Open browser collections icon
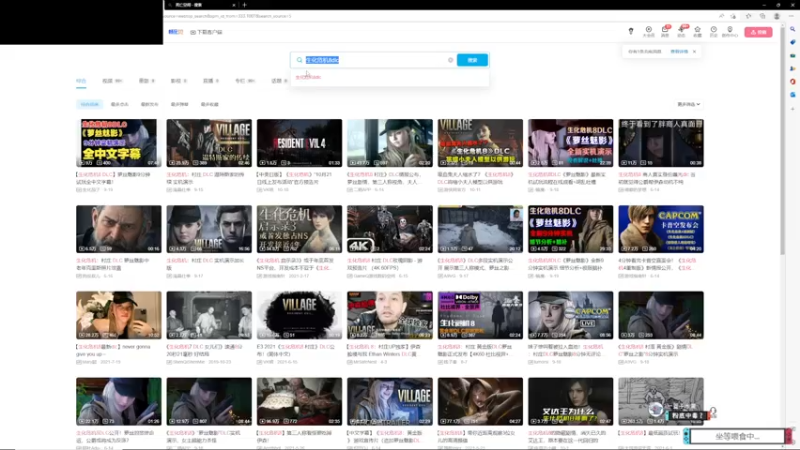This screenshot has width=800, height=450. (x=762, y=16)
